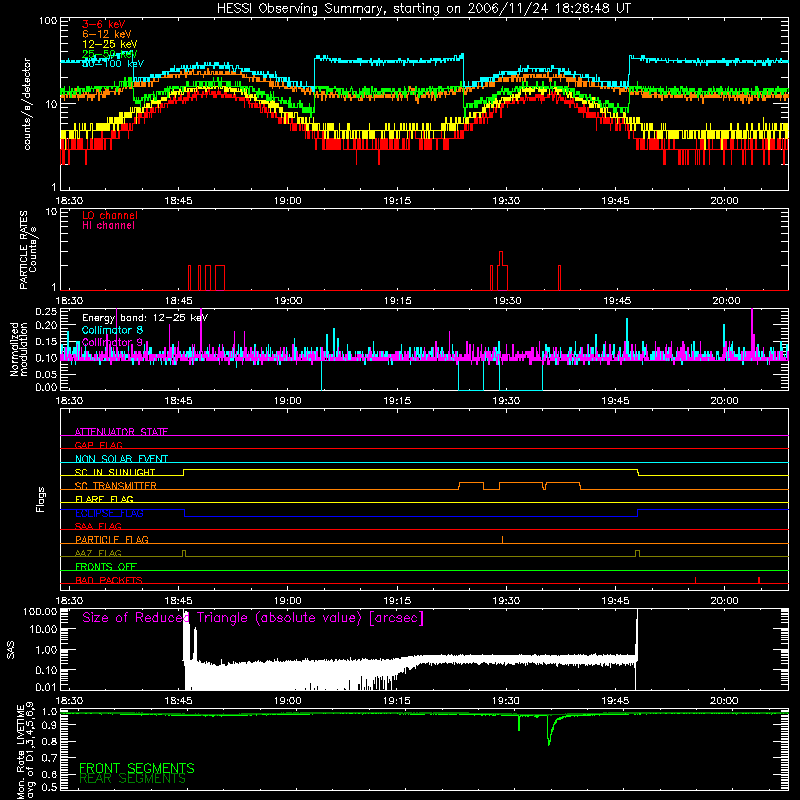
Task: Click the ATTENUATOR STATE flag label
Action: 121,432
